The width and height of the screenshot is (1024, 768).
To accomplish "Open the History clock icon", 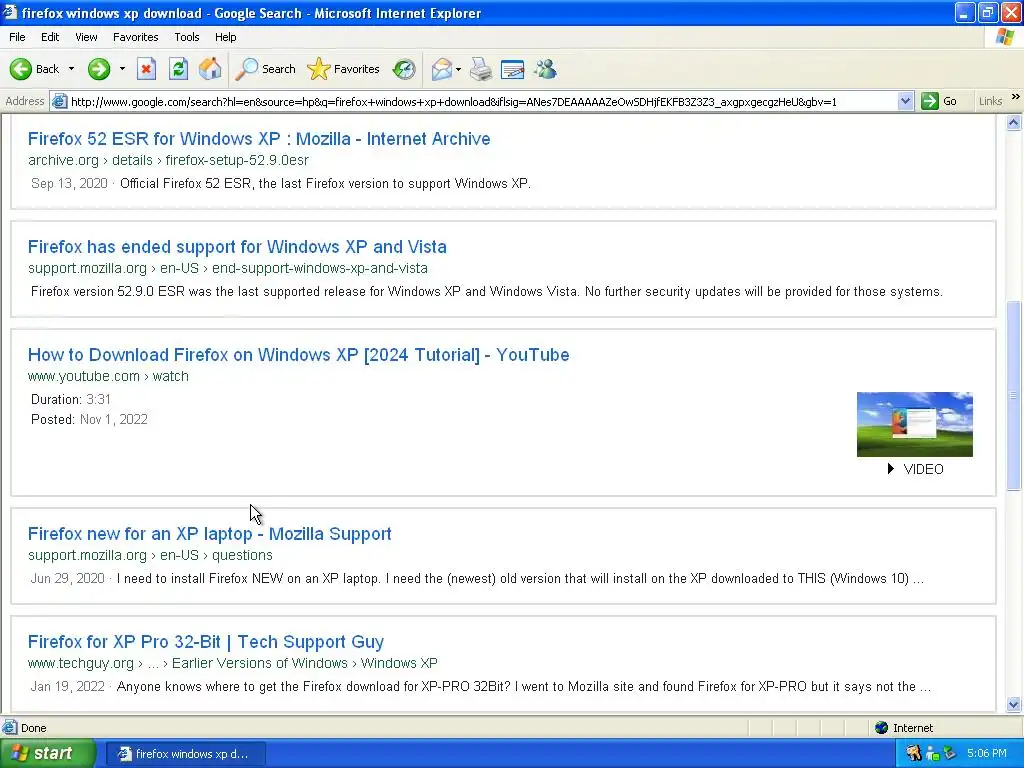I will click(x=404, y=69).
